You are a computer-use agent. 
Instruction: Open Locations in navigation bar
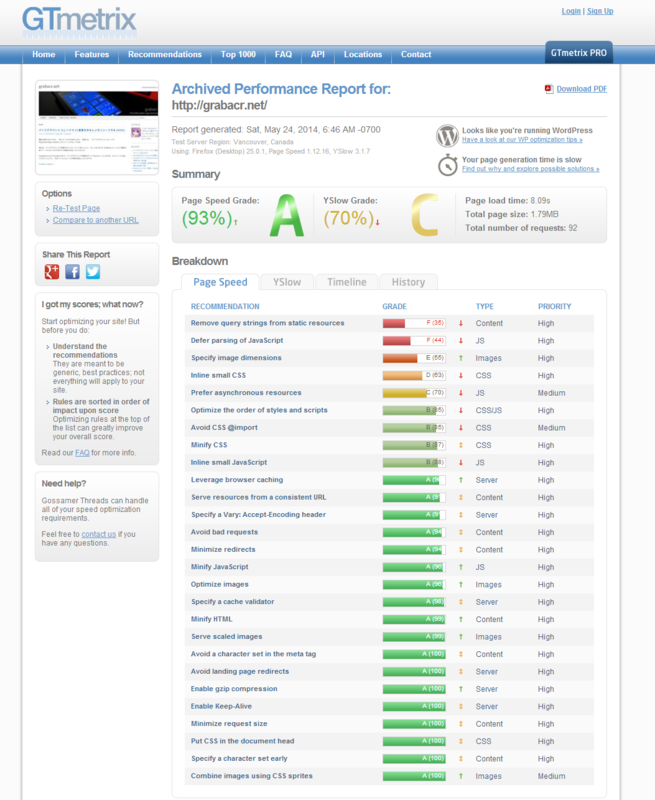click(363, 55)
